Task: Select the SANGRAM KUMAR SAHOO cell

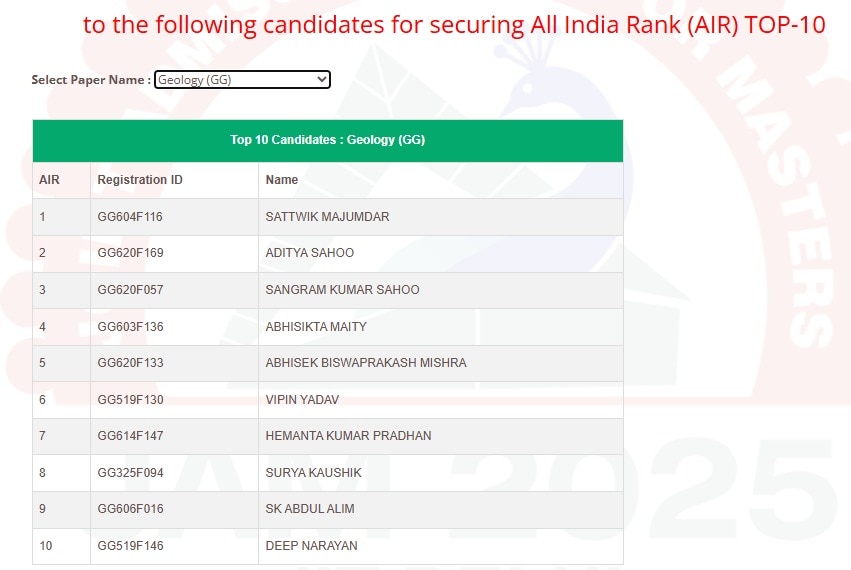Action: pos(342,290)
